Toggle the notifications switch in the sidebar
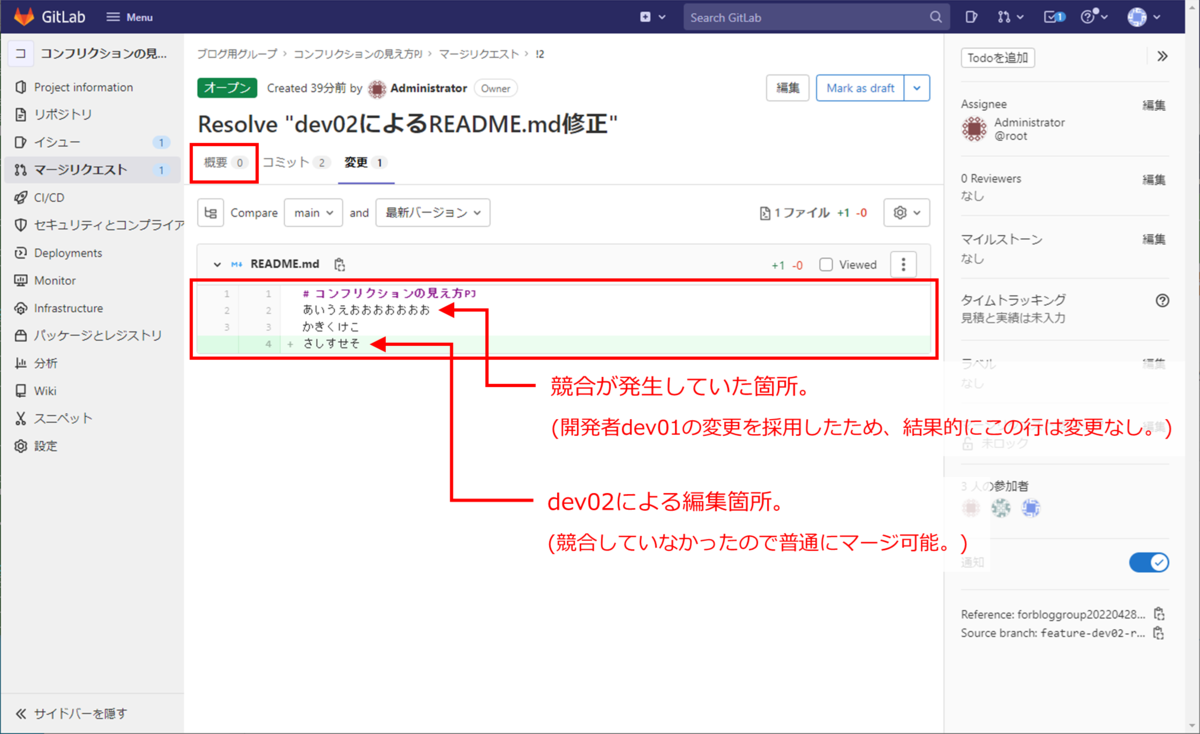Viewport: 1200px width, 734px height. [1149, 563]
